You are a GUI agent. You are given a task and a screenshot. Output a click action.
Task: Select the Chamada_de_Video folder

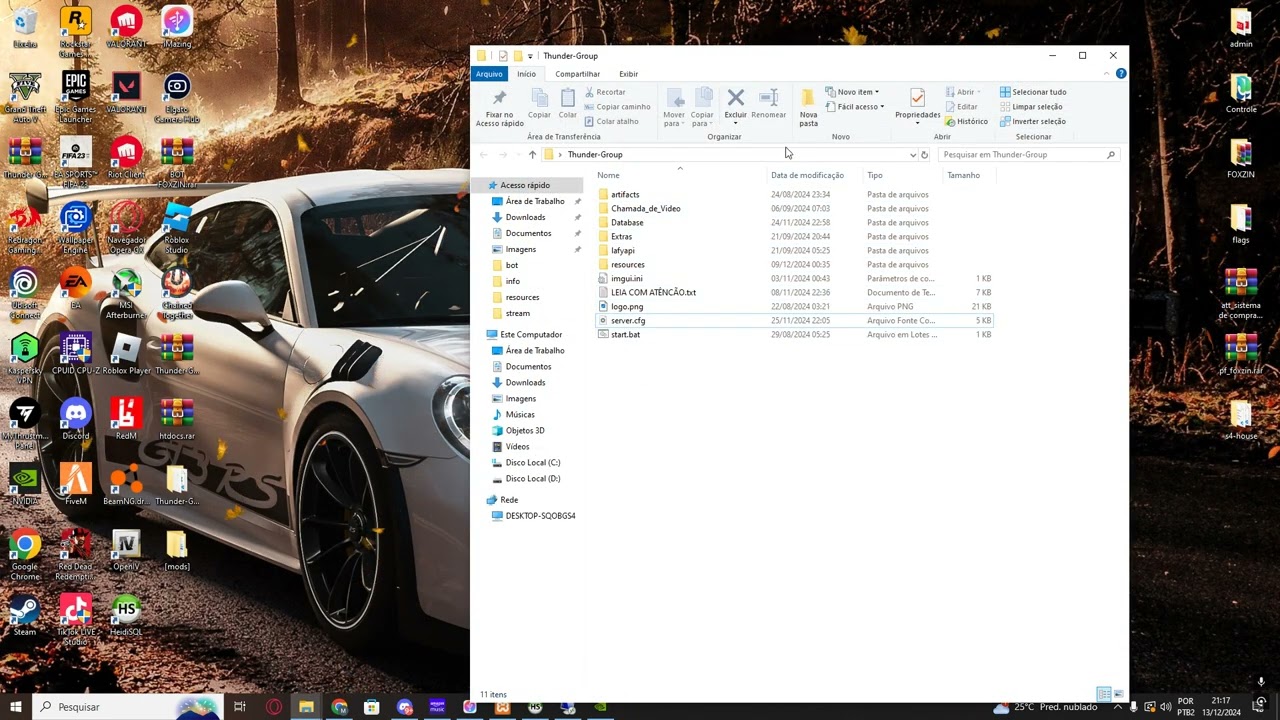794,209
